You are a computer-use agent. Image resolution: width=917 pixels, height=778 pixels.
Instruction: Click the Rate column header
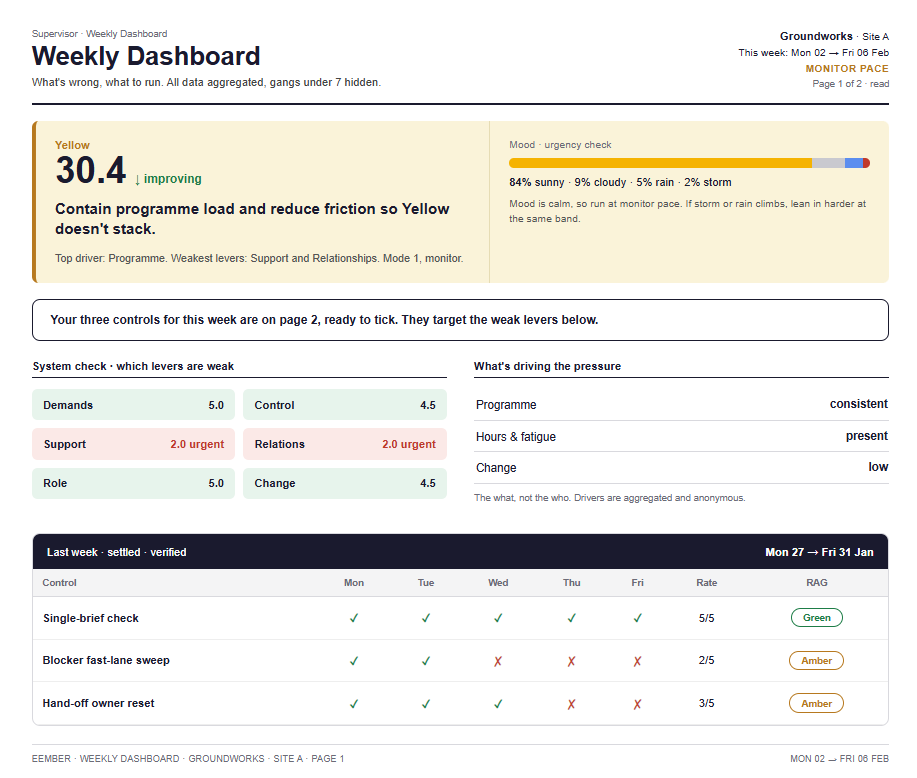point(706,583)
